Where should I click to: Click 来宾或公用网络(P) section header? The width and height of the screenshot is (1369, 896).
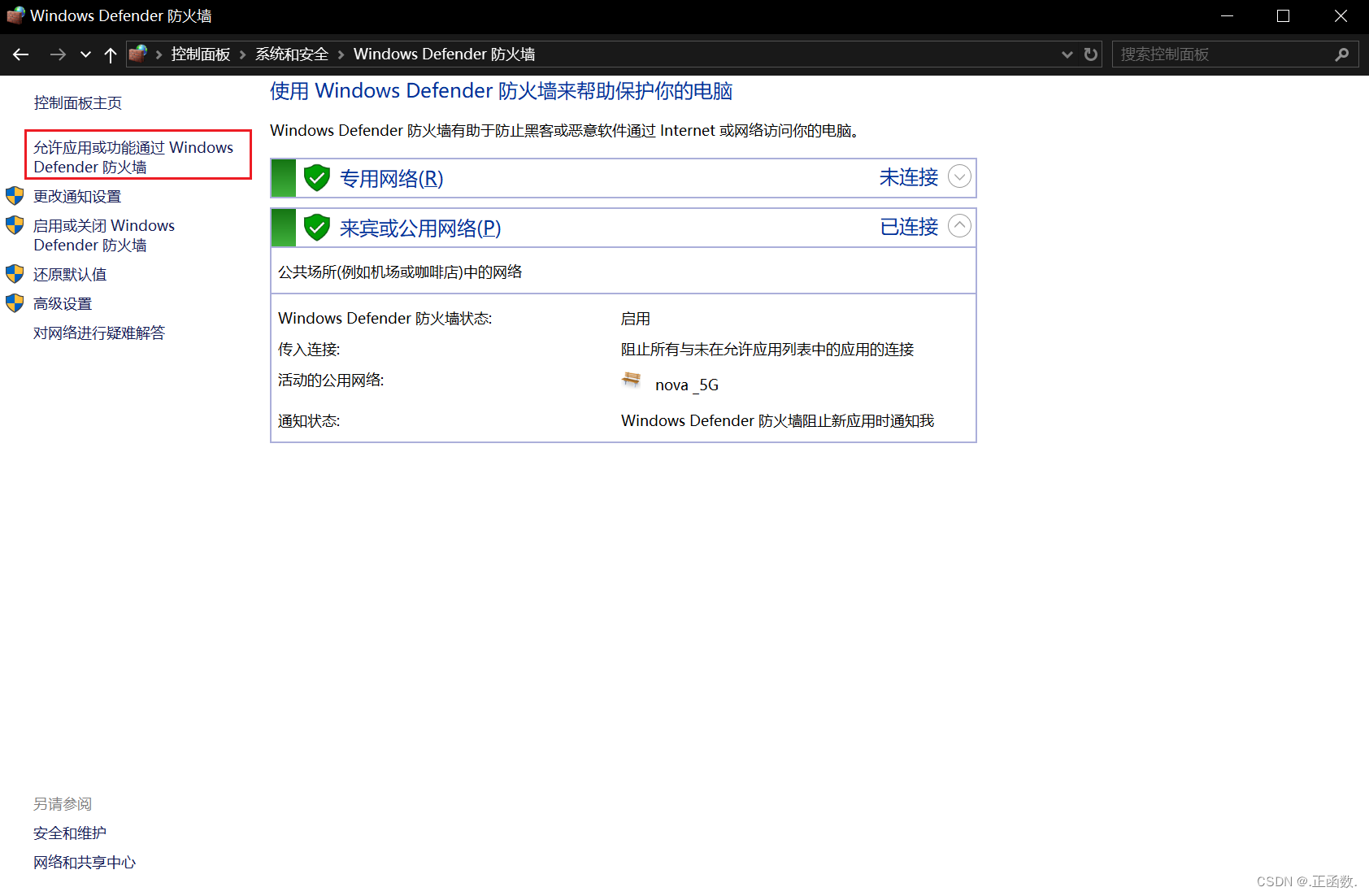[x=624, y=228]
